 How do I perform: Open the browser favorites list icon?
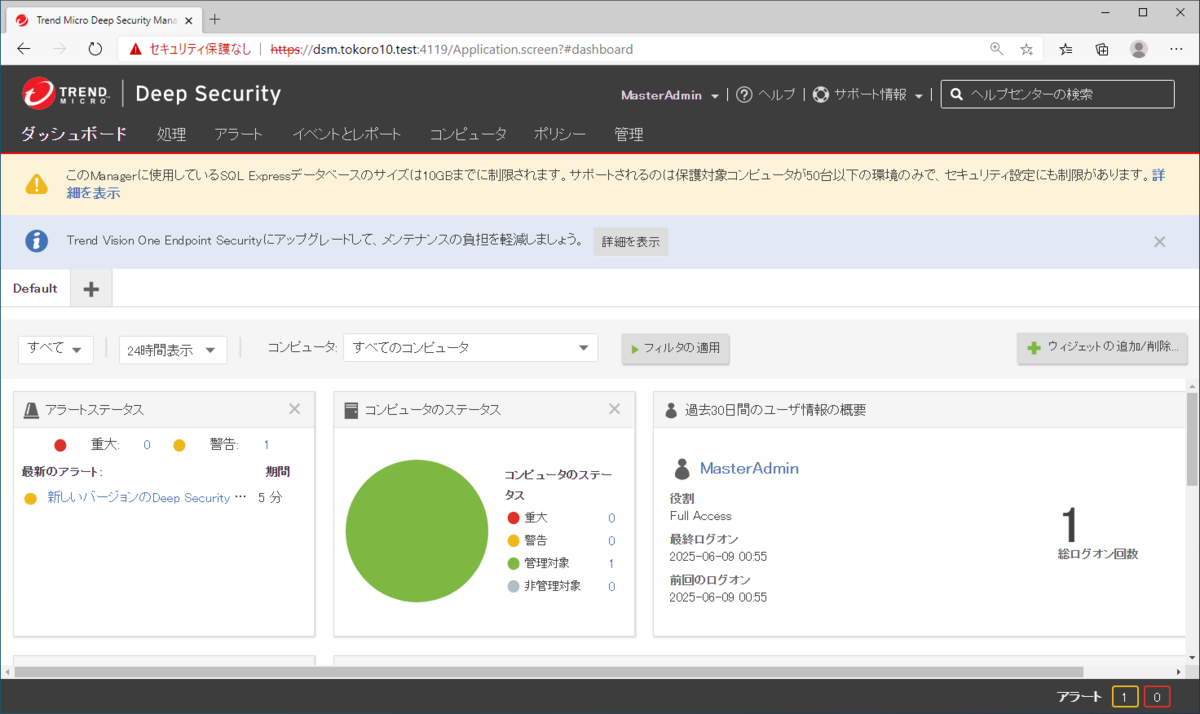point(1066,49)
